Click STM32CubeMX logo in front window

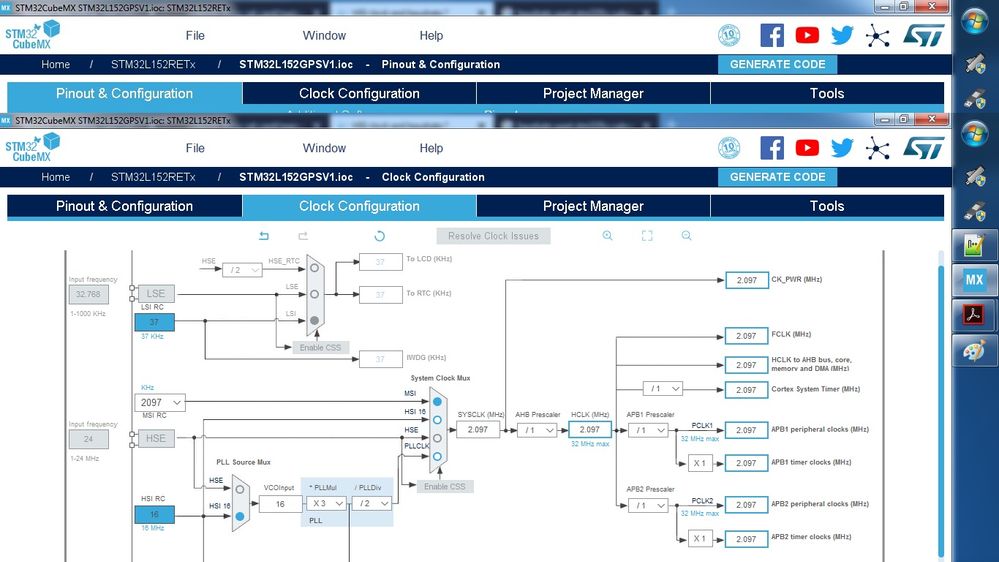(32, 148)
